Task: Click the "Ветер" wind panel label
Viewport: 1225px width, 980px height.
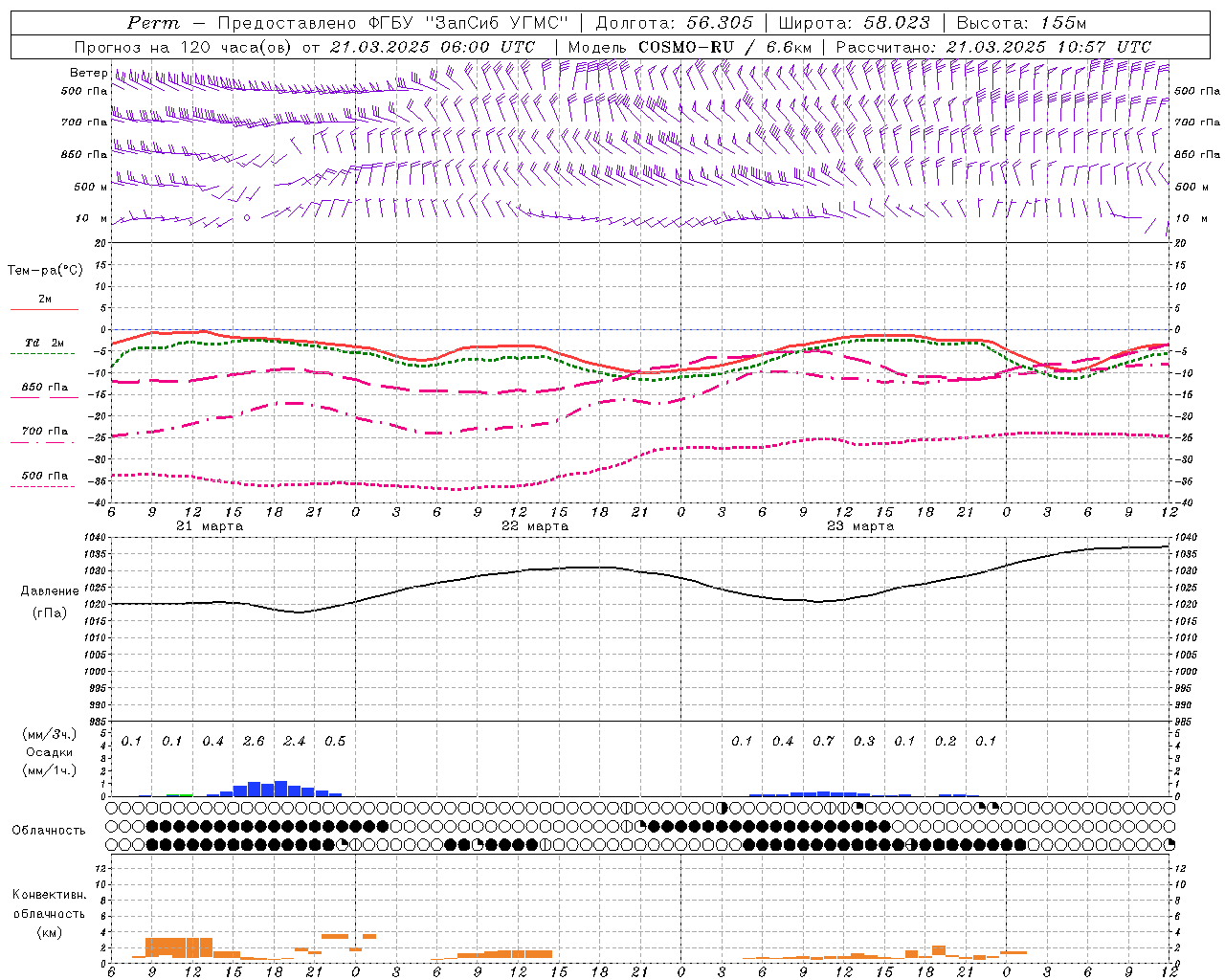Action: (88, 73)
